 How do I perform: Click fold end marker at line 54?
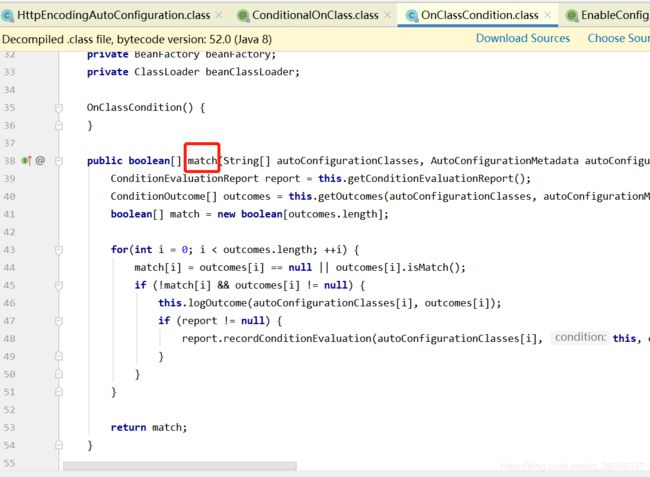[59, 446]
